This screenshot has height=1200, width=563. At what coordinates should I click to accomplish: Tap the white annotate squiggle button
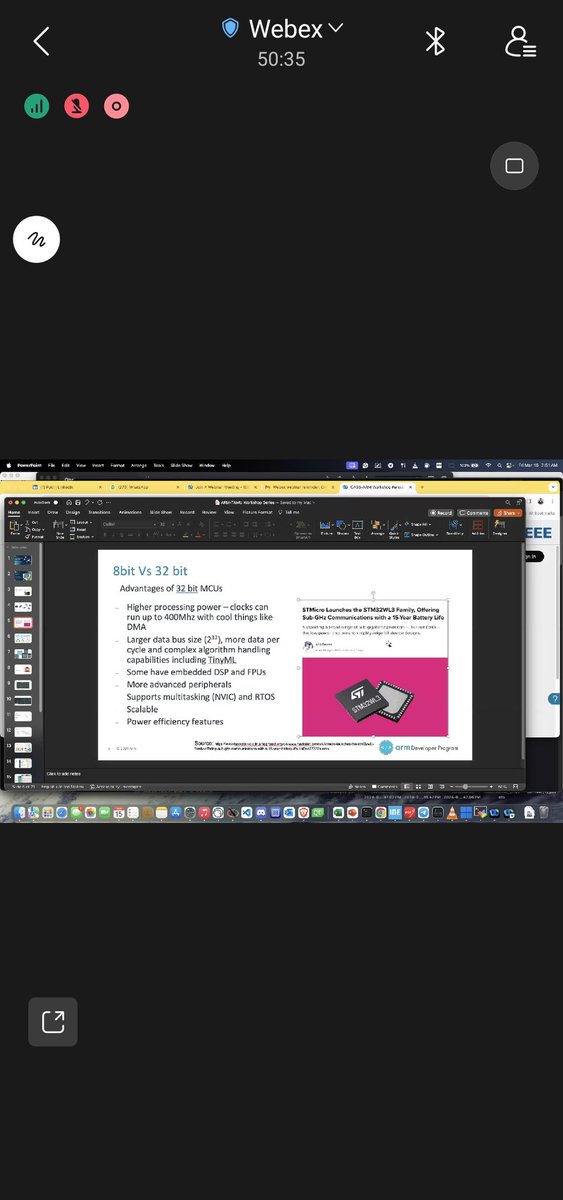click(x=36, y=240)
